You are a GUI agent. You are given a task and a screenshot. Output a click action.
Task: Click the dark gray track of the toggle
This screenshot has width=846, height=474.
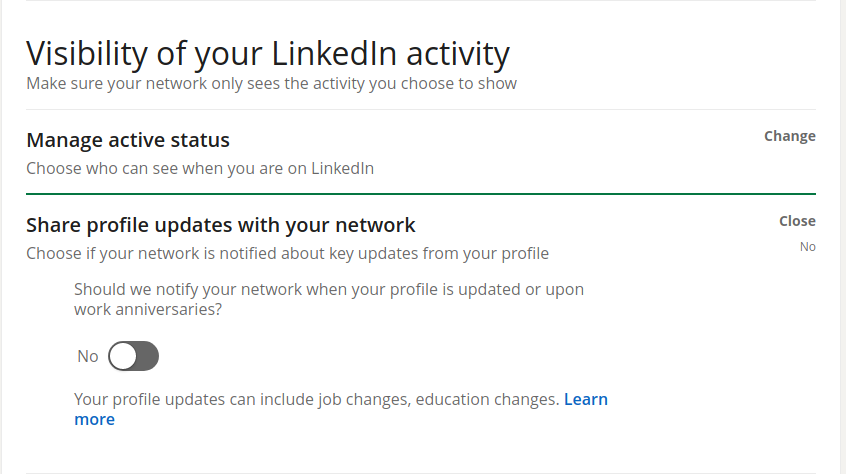(146, 356)
